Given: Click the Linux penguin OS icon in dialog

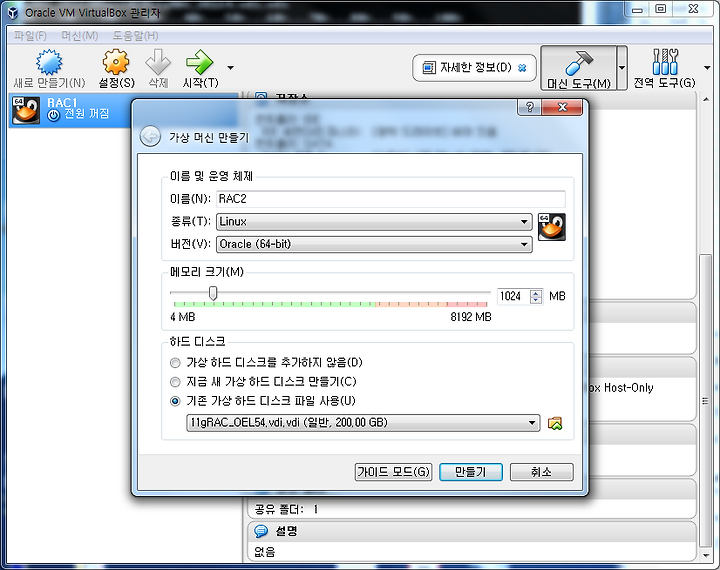Looking at the screenshot, I should (551, 227).
